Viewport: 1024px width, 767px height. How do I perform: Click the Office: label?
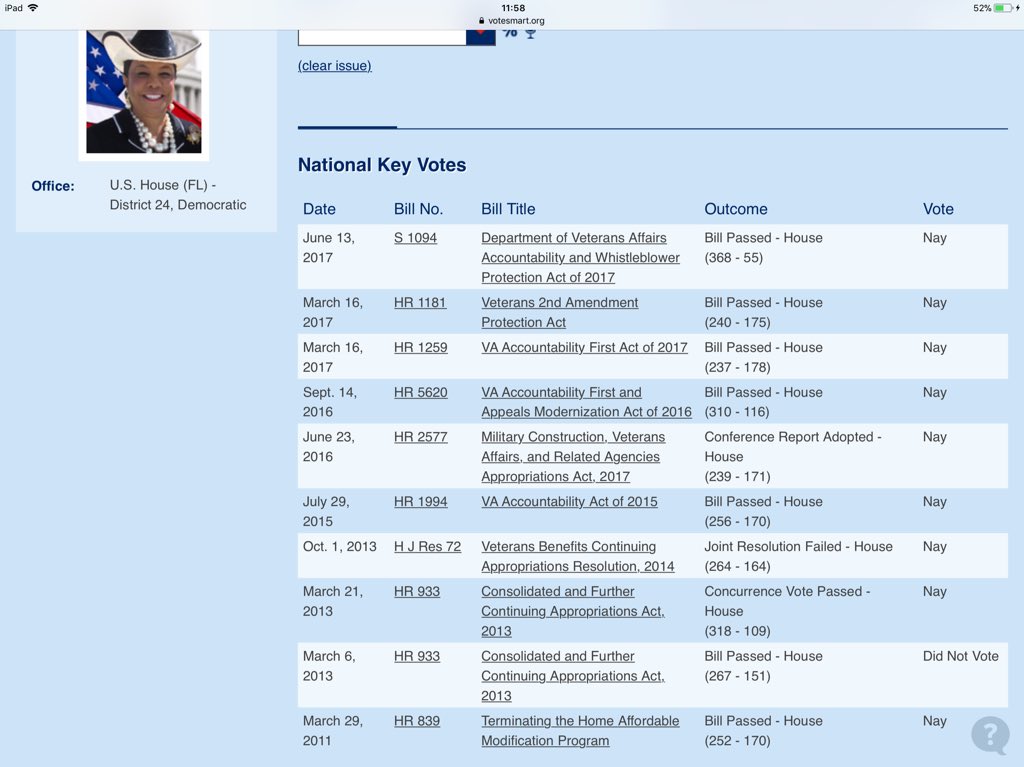[53, 186]
